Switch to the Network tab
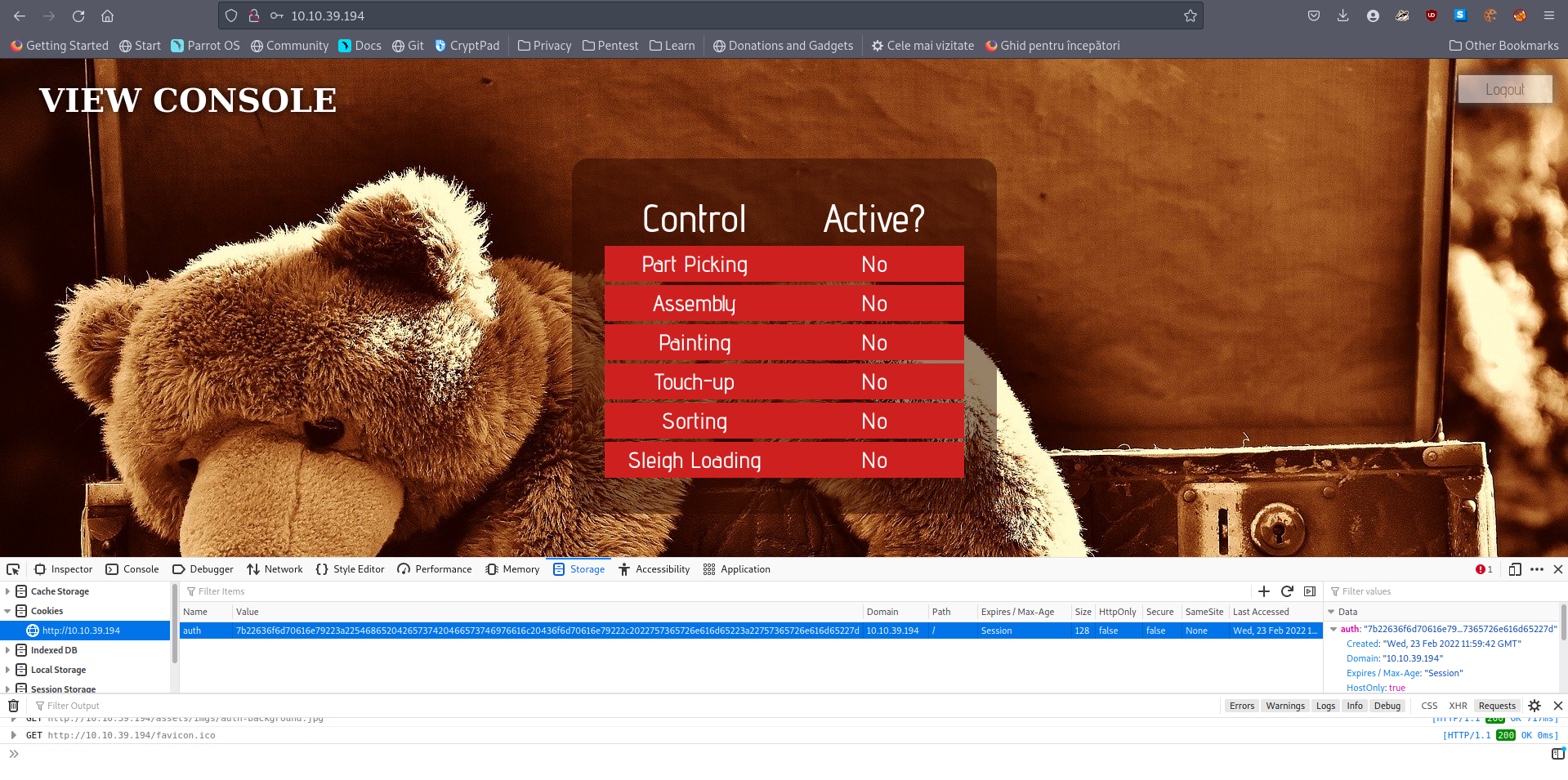The image size is (1568, 780). click(275, 569)
